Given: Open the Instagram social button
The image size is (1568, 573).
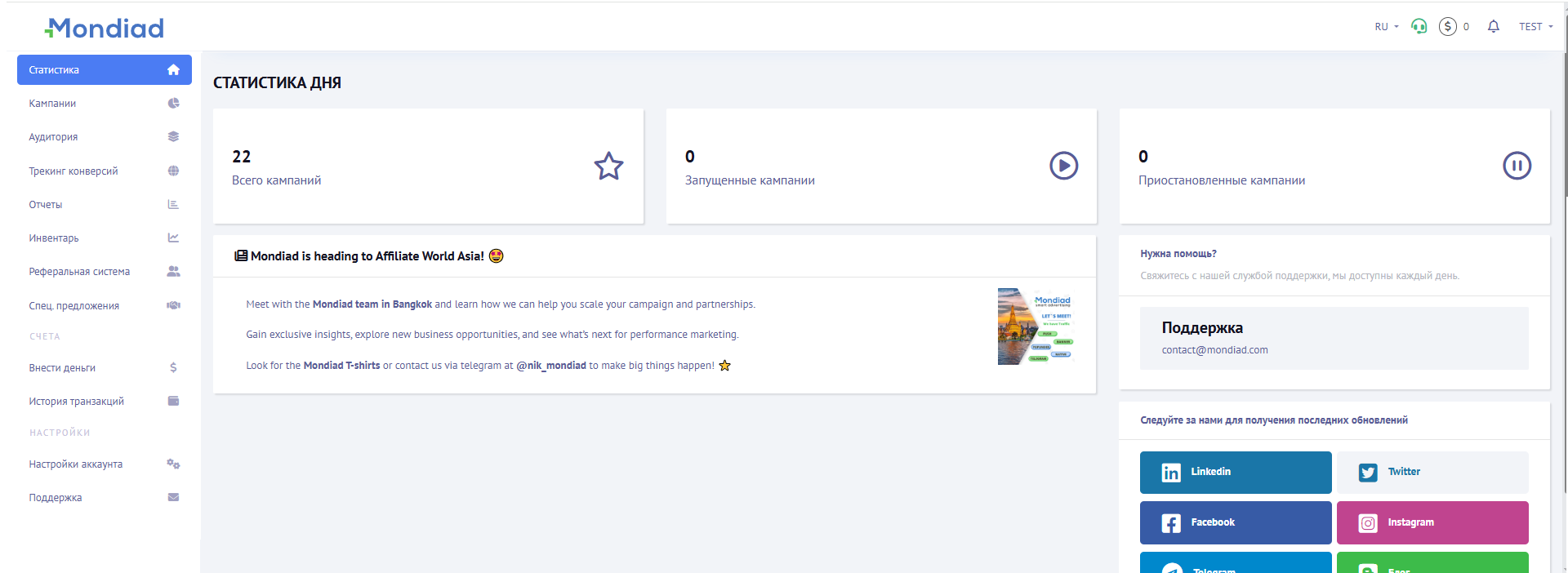Looking at the screenshot, I should coord(1432,523).
